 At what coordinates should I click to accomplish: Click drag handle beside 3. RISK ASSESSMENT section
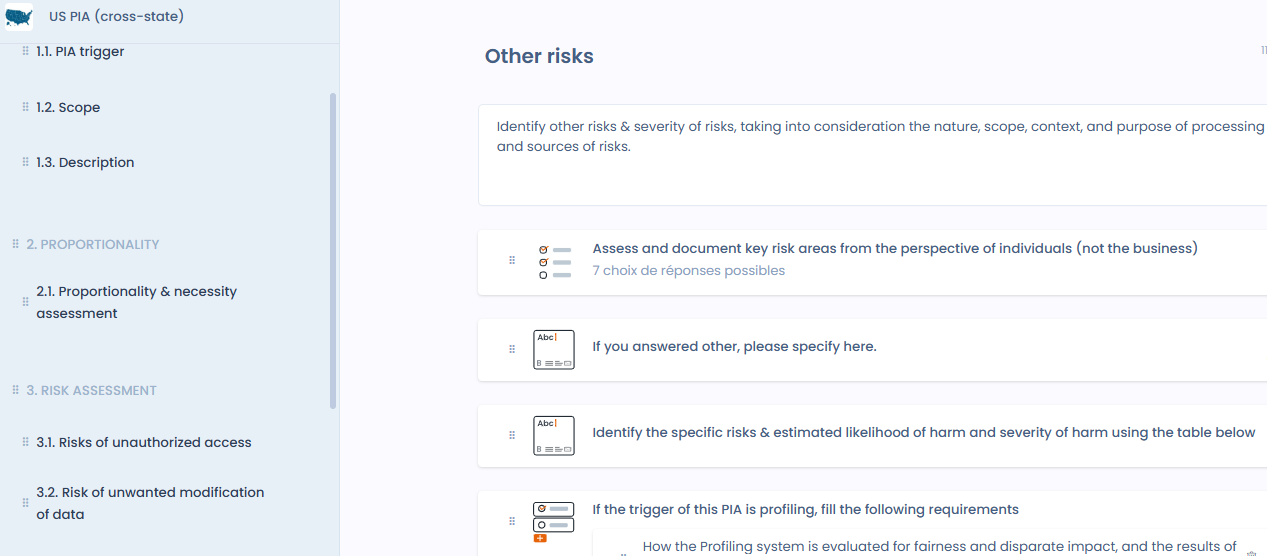[x=15, y=390]
